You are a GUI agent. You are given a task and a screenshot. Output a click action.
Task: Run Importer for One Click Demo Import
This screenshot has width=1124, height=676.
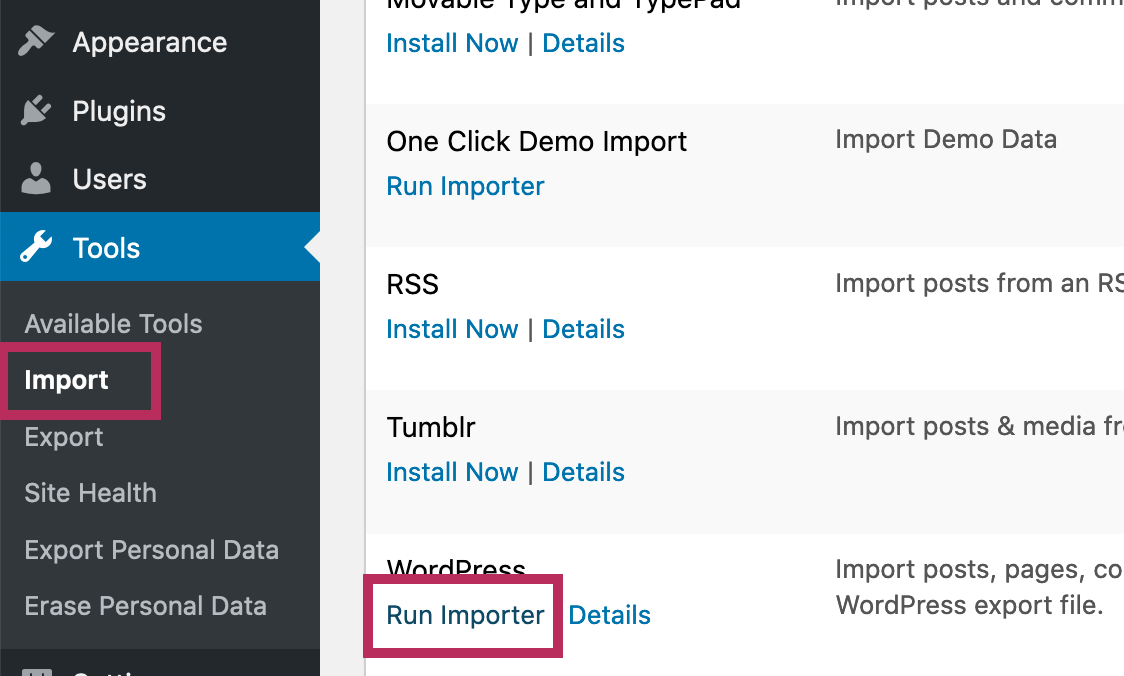click(465, 186)
